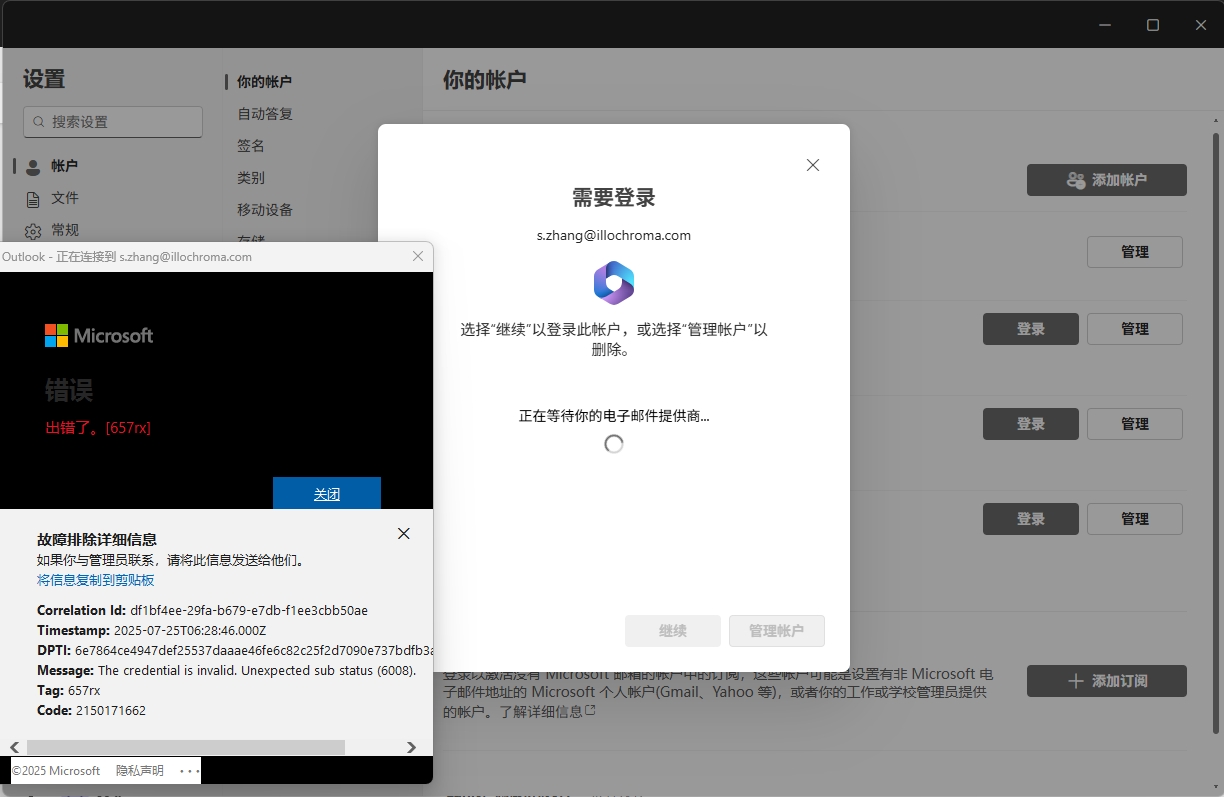Click the 继续 button in the dialog
The width and height of the screenshot is (1224, 797).
pyautogui.click(x=672, y=631)
